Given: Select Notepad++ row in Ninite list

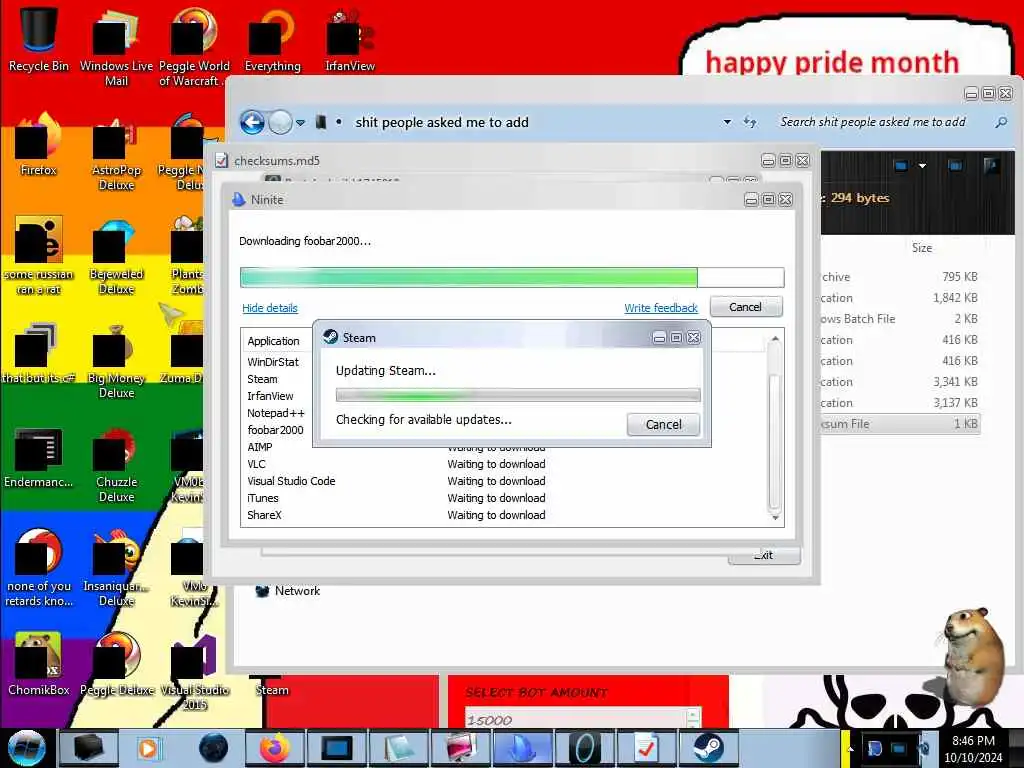Looking at the screenshot, I should [x=276, y=413].
